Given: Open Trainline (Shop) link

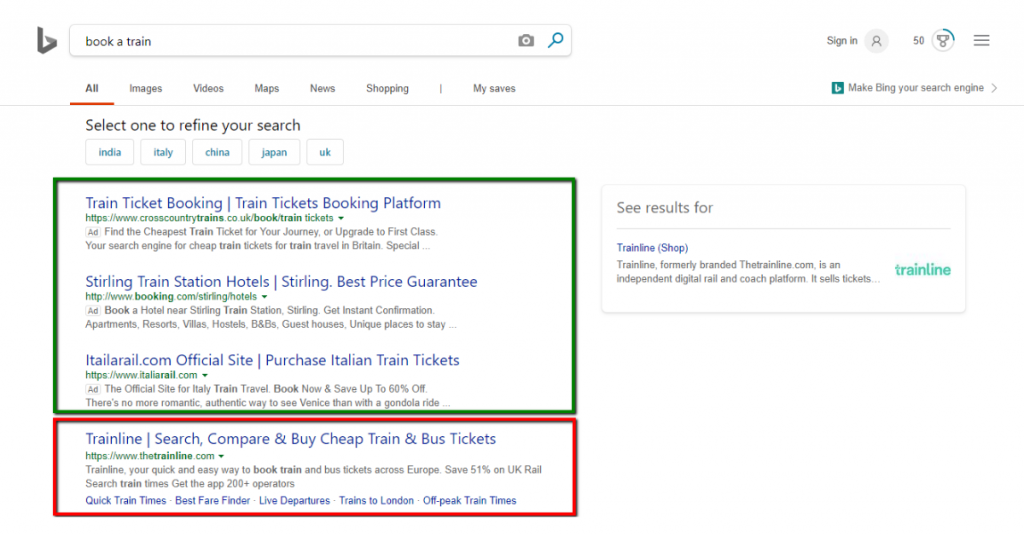Looking at the screenshot, I should point(652,248).
